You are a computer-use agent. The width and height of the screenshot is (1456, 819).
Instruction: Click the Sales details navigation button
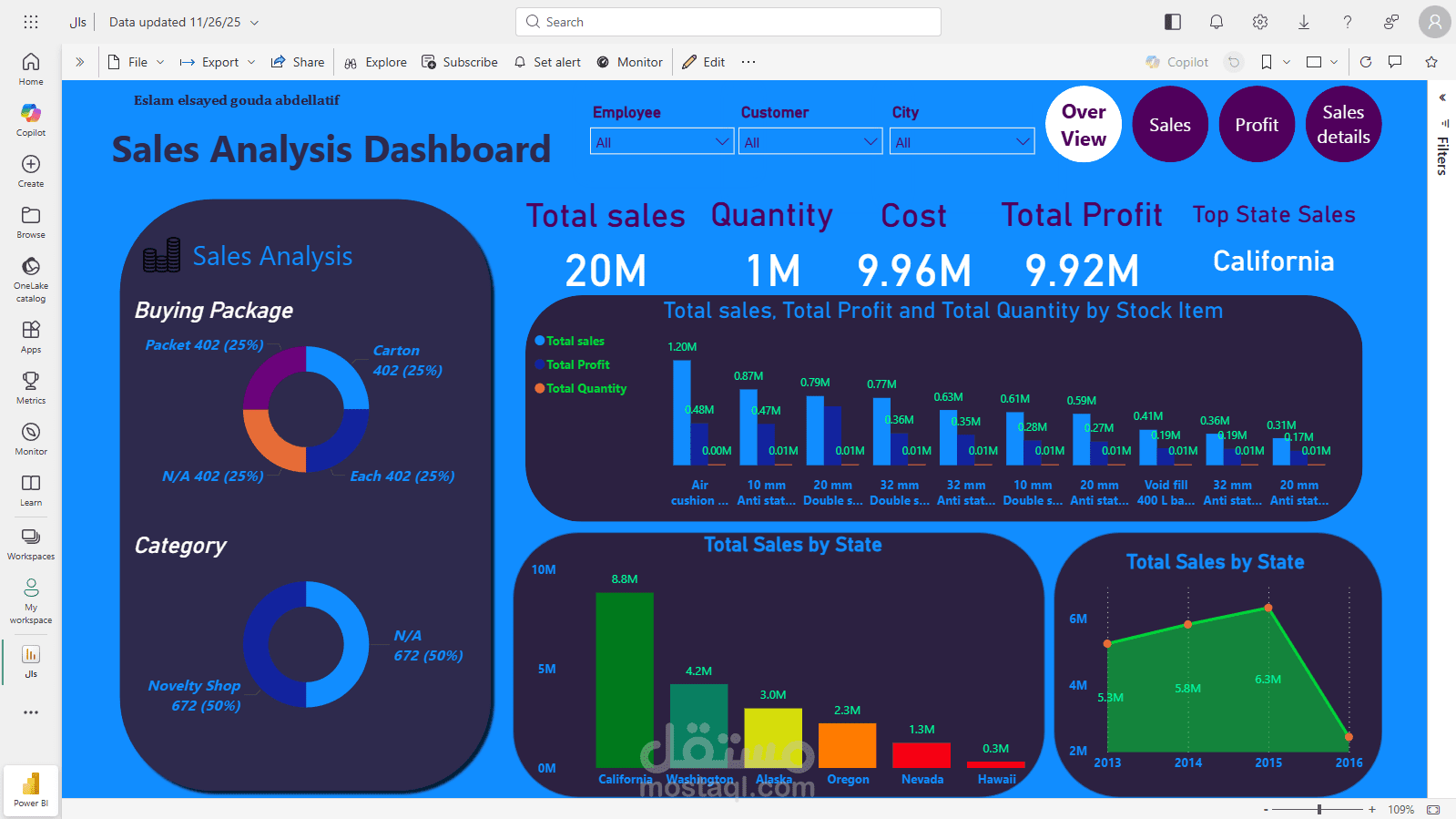coord(1343,125)
